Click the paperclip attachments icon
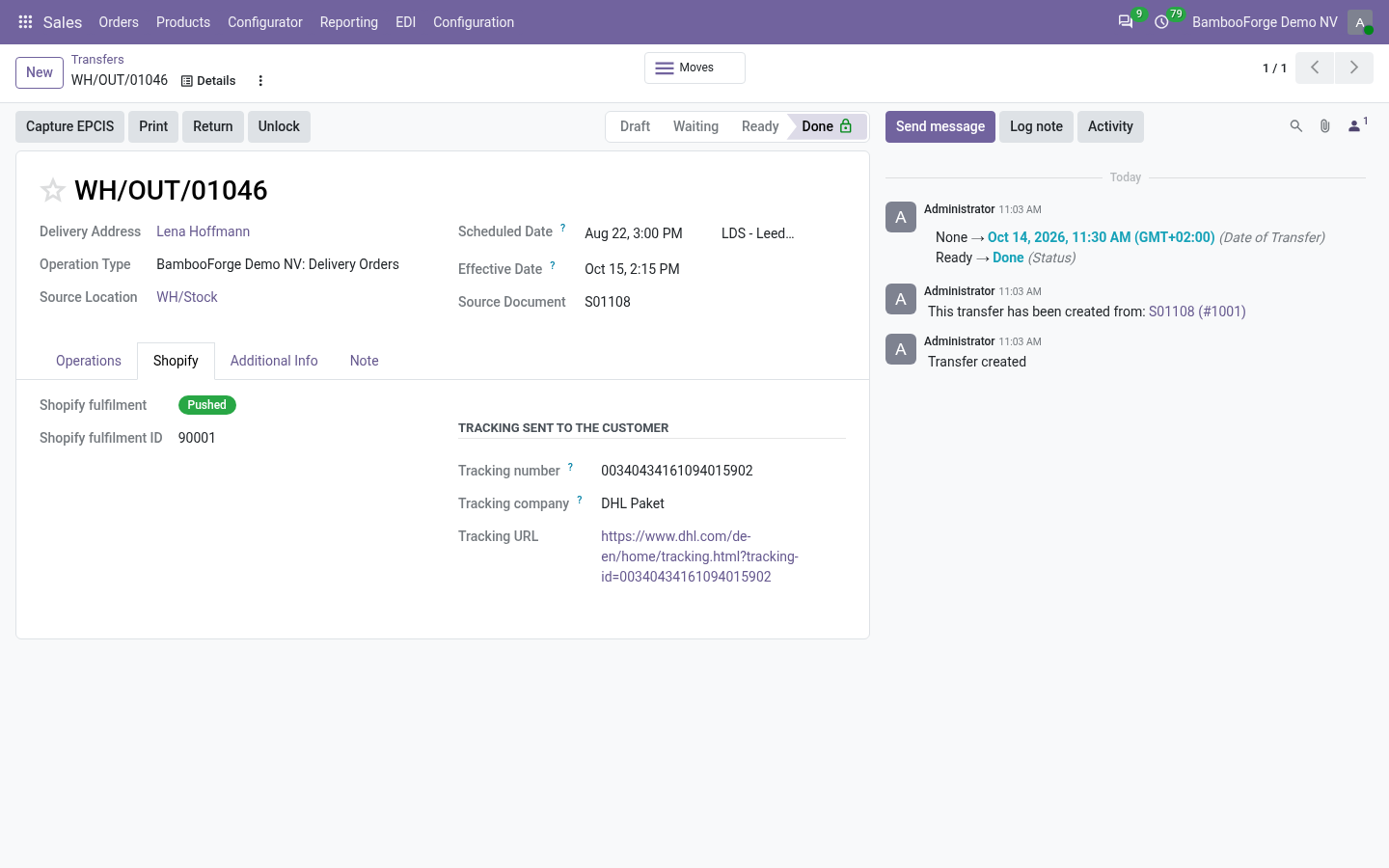Screen dimensions: 1389x868 pyautogui.click(x=1325, y=126)
